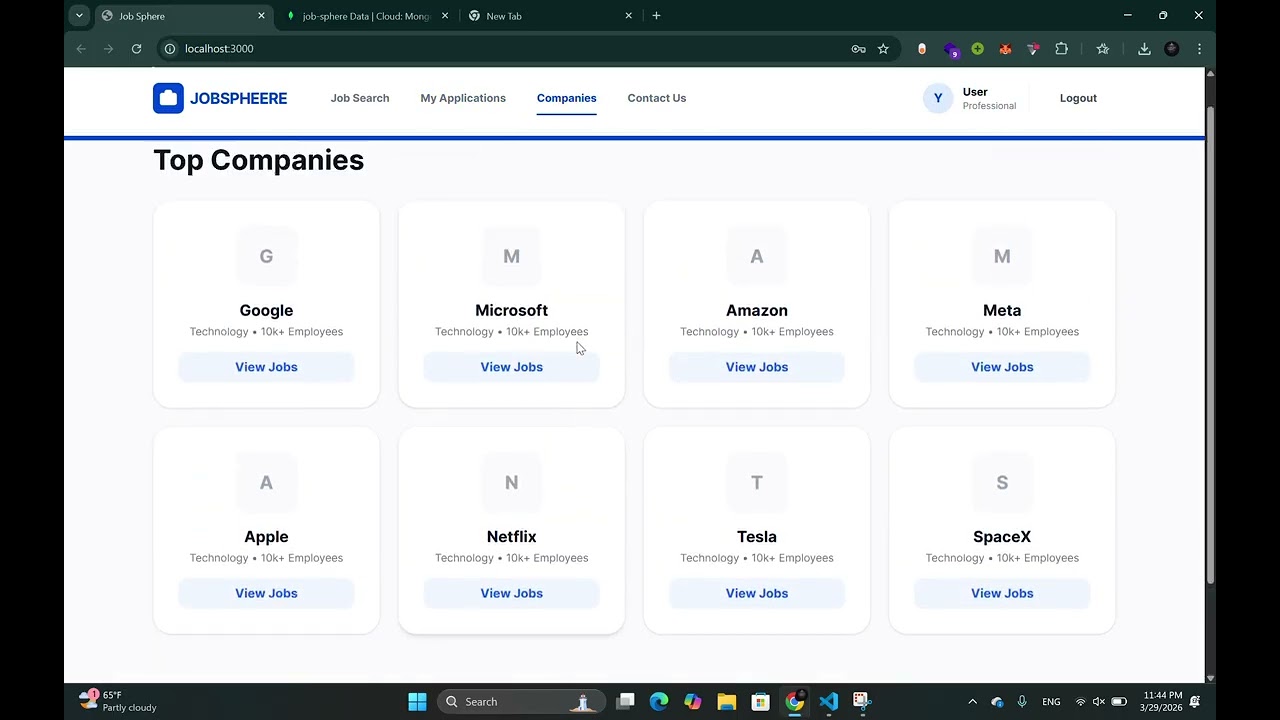Open the Chrome three-dot menu
The height and width of the screenshot is (720, 1280).
click(x=1199, y=48)
